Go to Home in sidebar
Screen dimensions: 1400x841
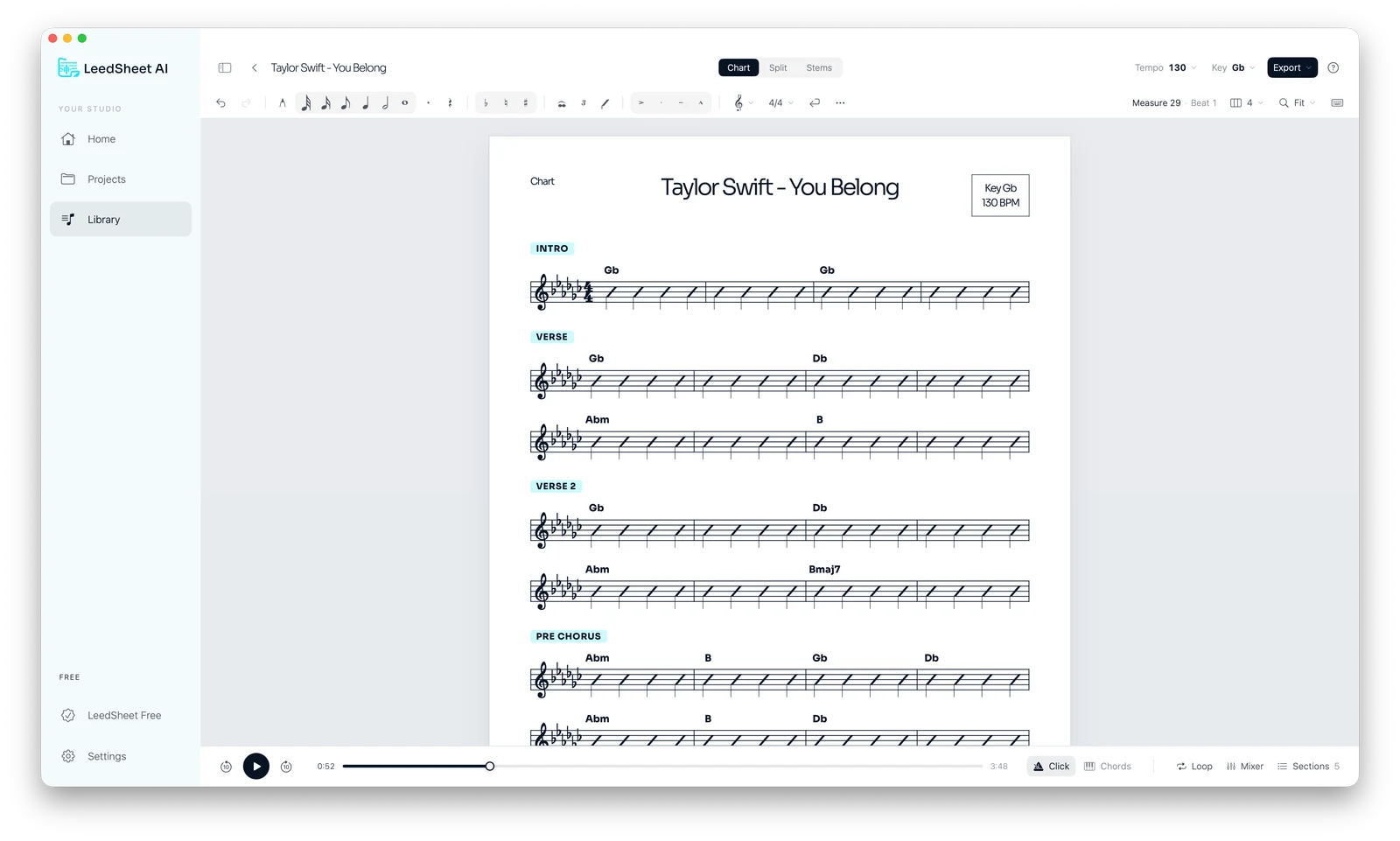pos(121,139)
